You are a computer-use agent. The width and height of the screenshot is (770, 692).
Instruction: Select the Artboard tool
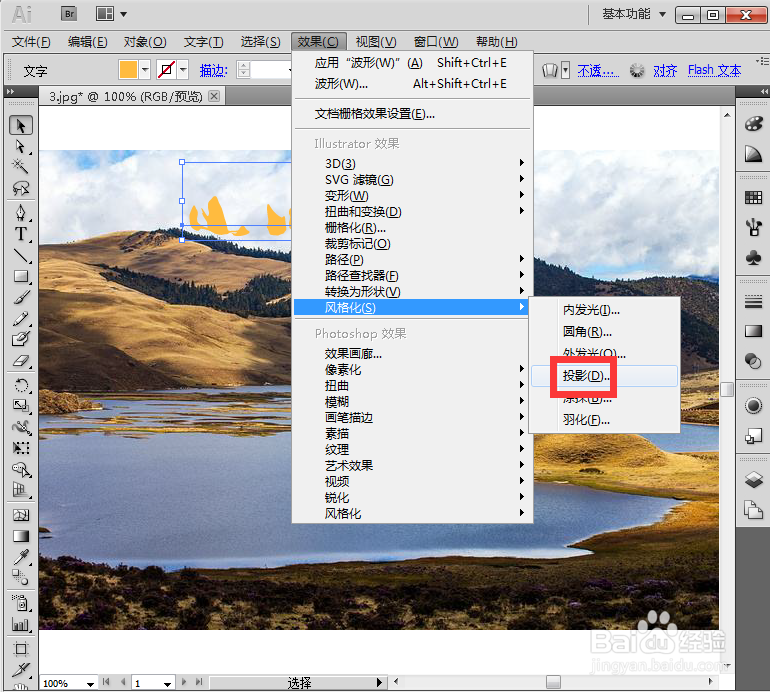coord(21,649)
